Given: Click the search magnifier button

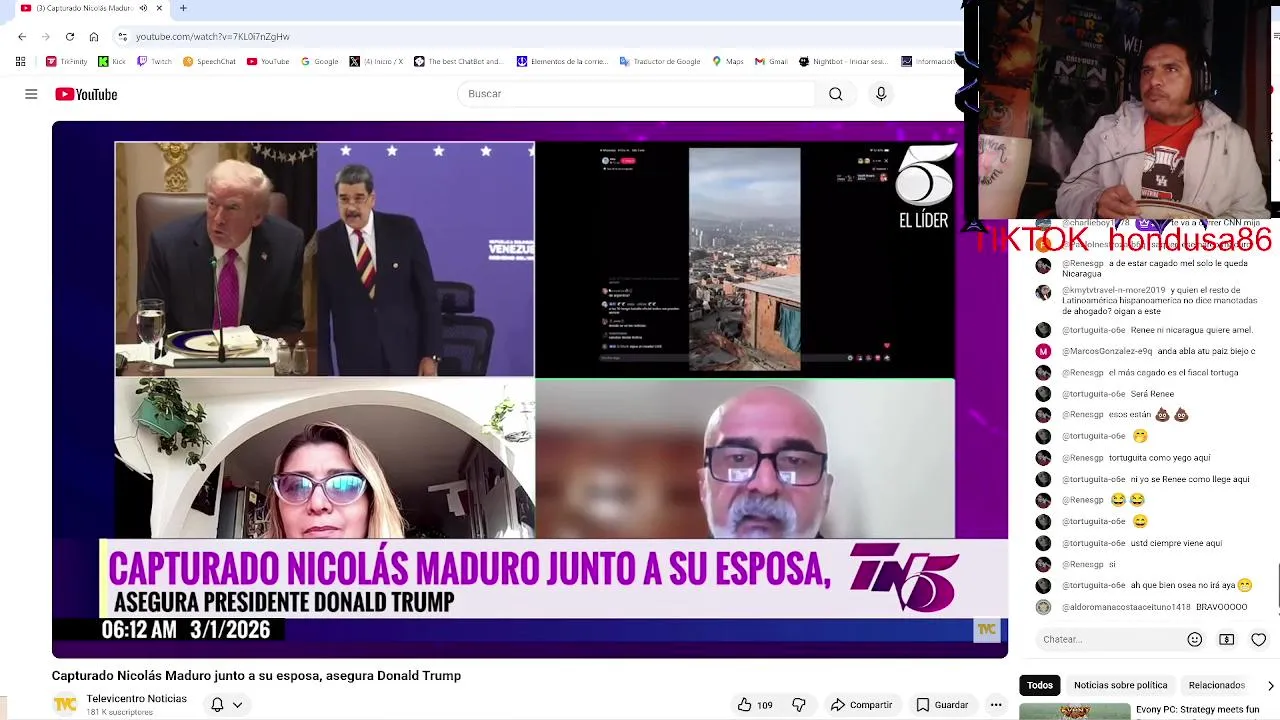Looking at the screenshot, I should [x=835, y=94].
